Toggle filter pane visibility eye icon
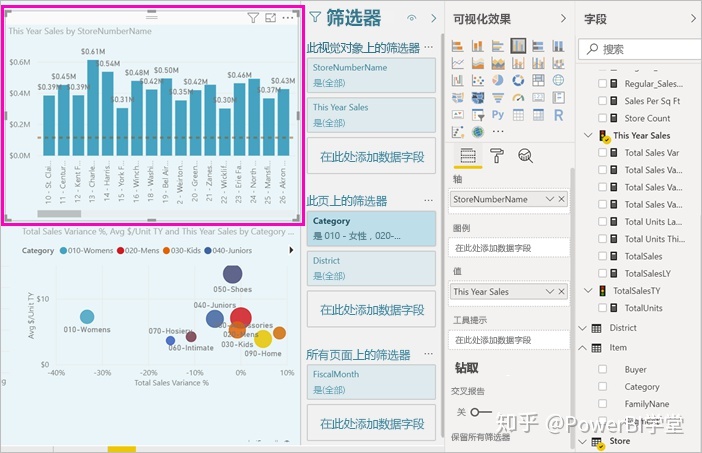This screenshot has width=702, height=453. (411, 18)
